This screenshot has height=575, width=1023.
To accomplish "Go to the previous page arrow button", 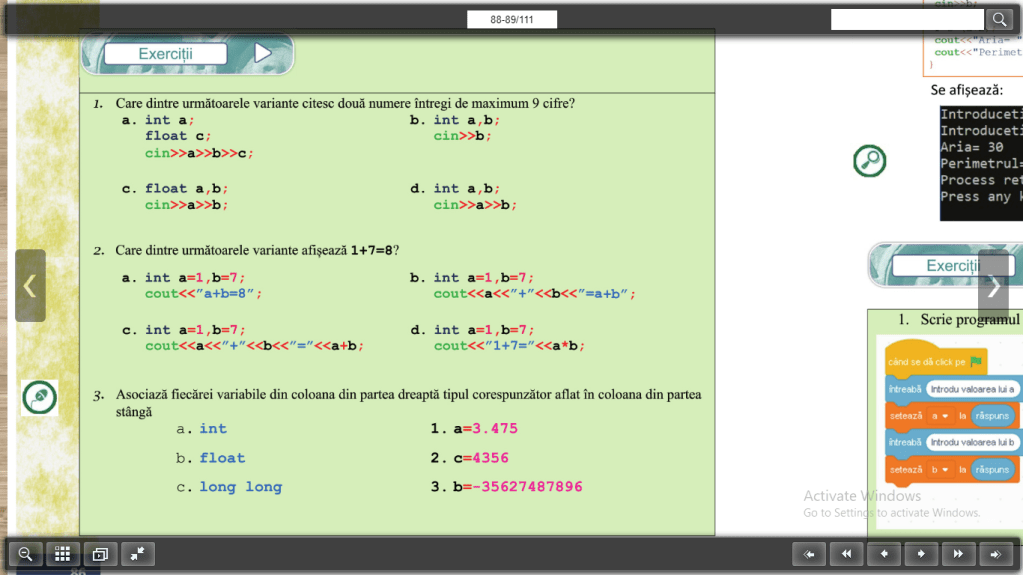I will pyautogui.click(x=884, y=553).
